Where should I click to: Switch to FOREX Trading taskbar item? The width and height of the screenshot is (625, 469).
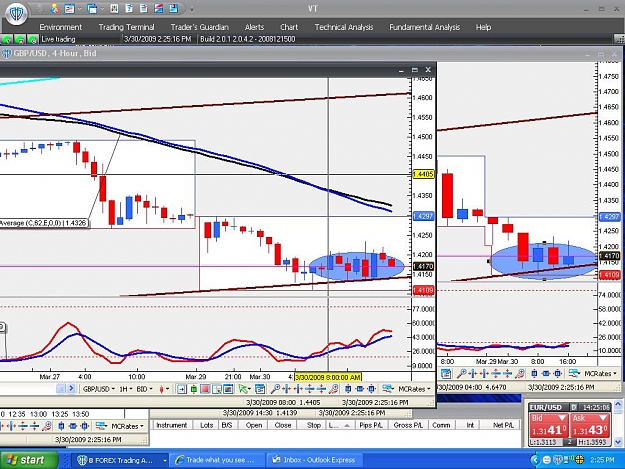click(x=119, y=460)
